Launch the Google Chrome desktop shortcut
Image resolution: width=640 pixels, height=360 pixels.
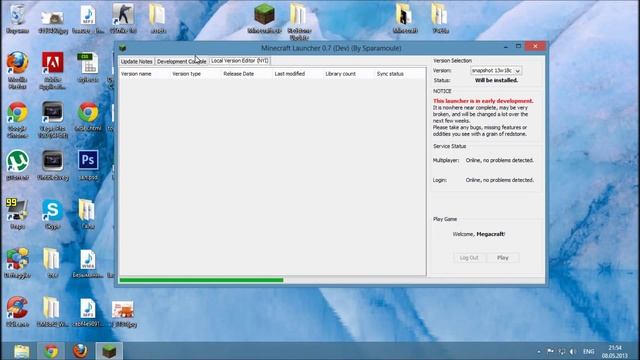coord(17,120)
